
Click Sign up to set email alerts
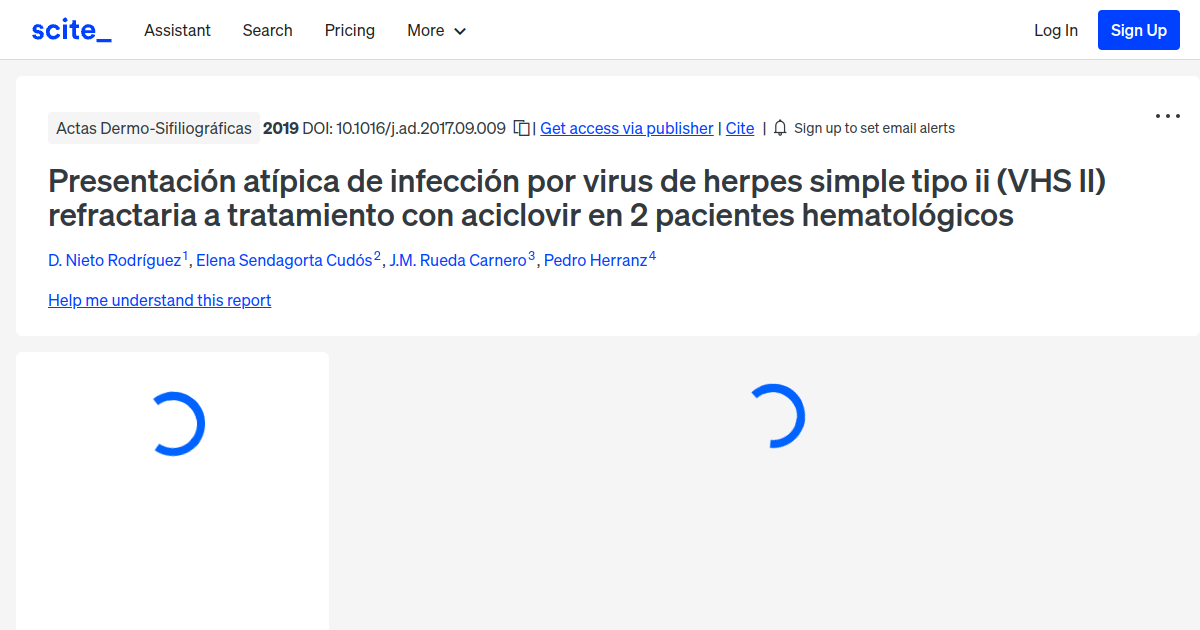(x=874, y=128)
